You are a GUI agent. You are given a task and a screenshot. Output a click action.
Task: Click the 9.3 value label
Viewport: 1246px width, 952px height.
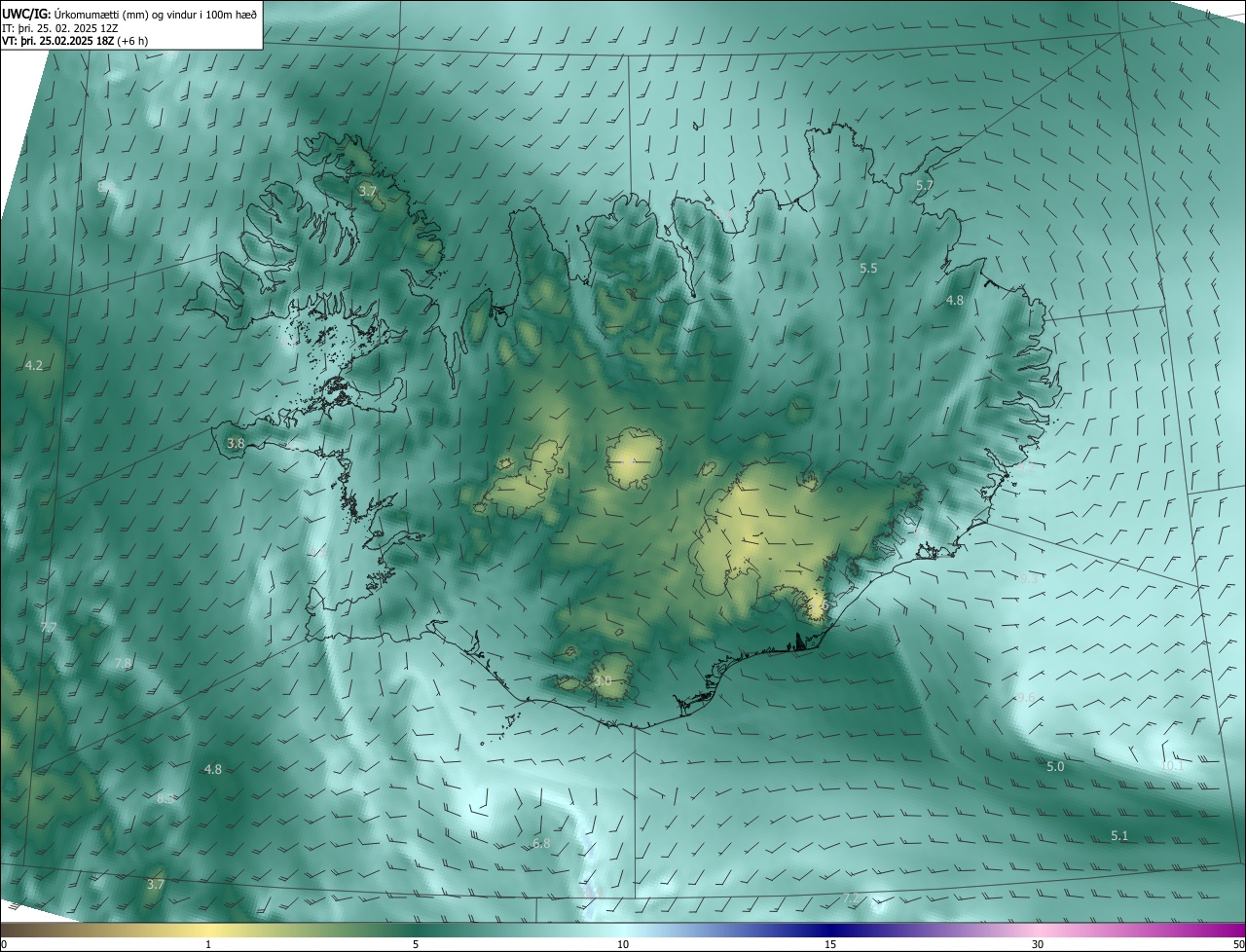point(1030,577)
